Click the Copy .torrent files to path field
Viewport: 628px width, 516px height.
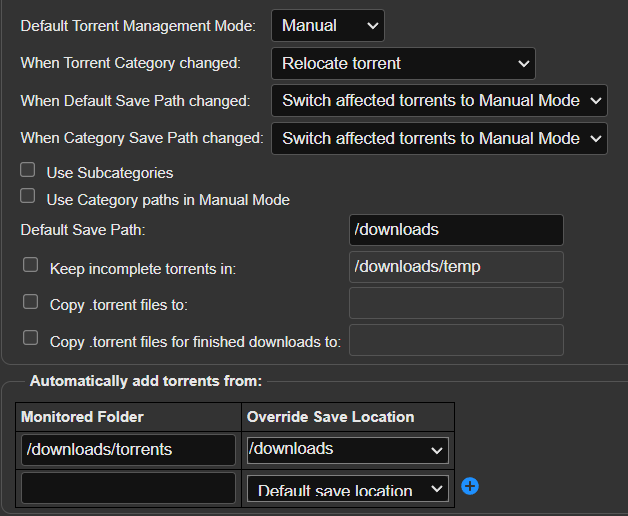(x=456, y=303)
